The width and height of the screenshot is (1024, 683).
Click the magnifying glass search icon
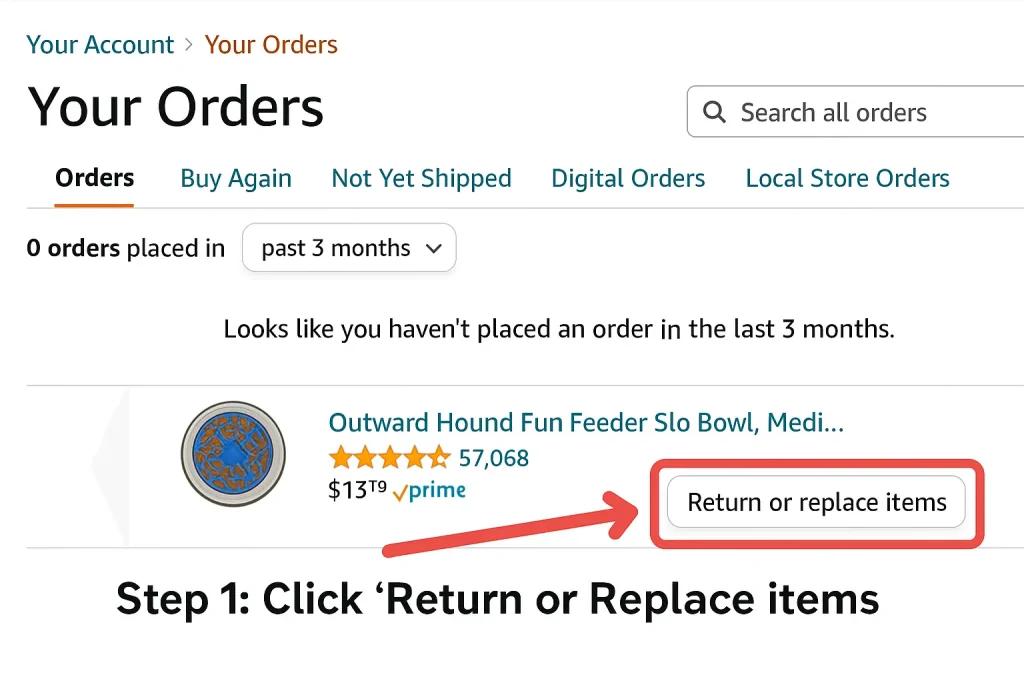(714, 112)
